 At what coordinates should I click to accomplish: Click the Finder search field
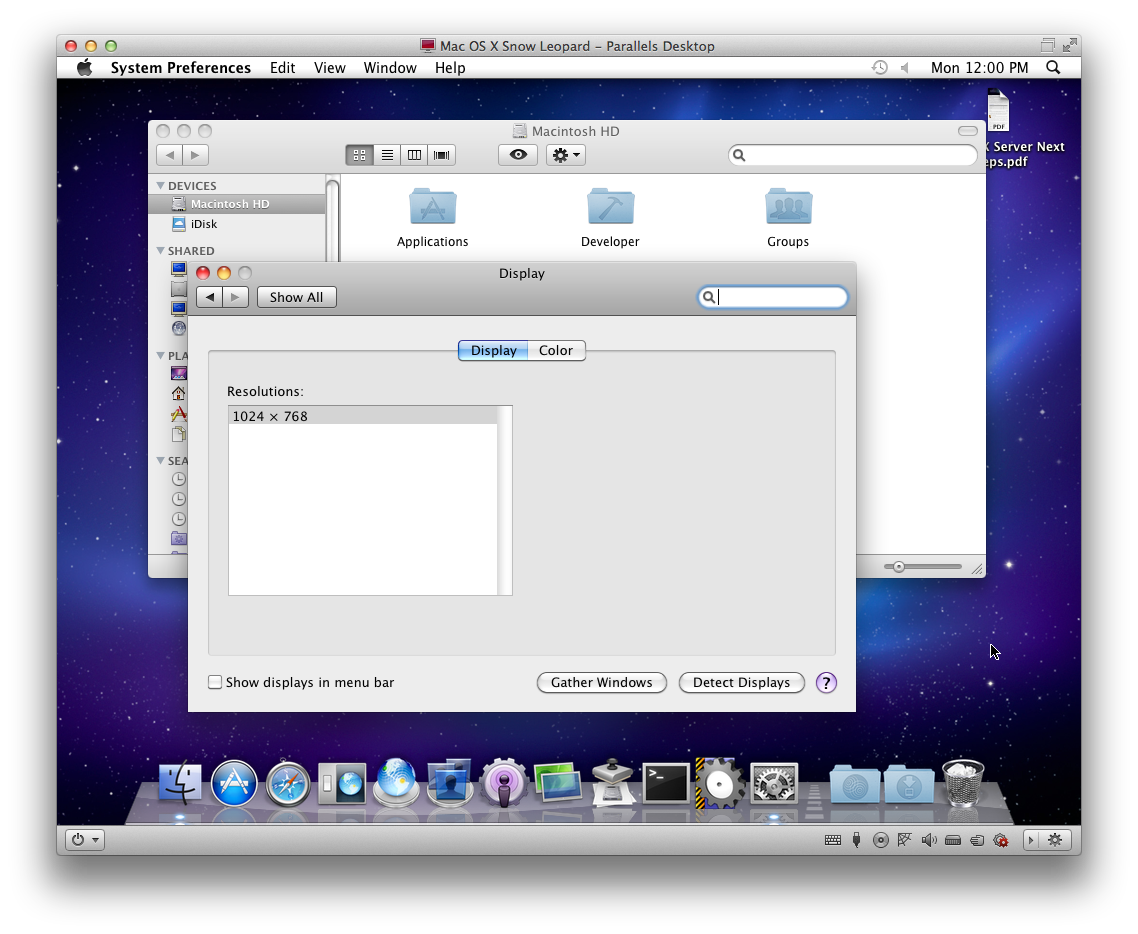pos(853,155)
